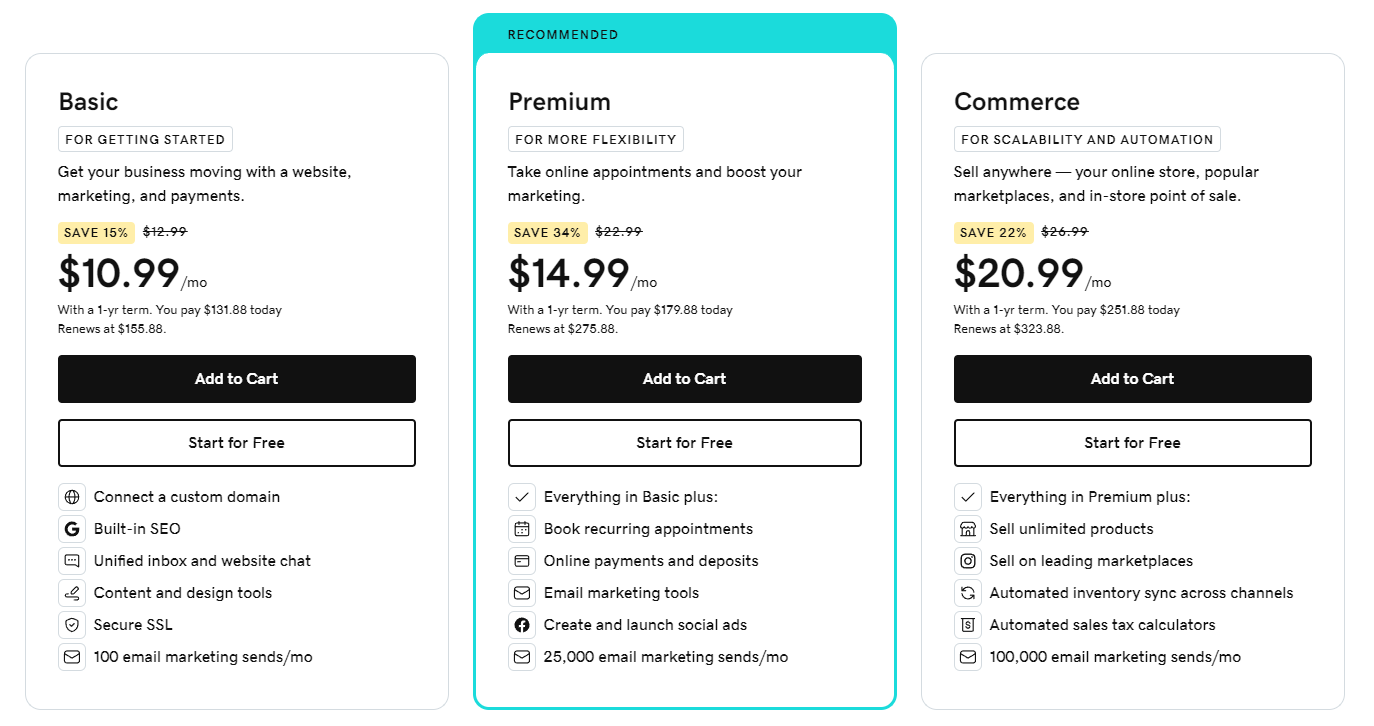Click the envelope icon for 25,000 email sends
Viewport: 1374px width, 726px height.
pos(521,657)
